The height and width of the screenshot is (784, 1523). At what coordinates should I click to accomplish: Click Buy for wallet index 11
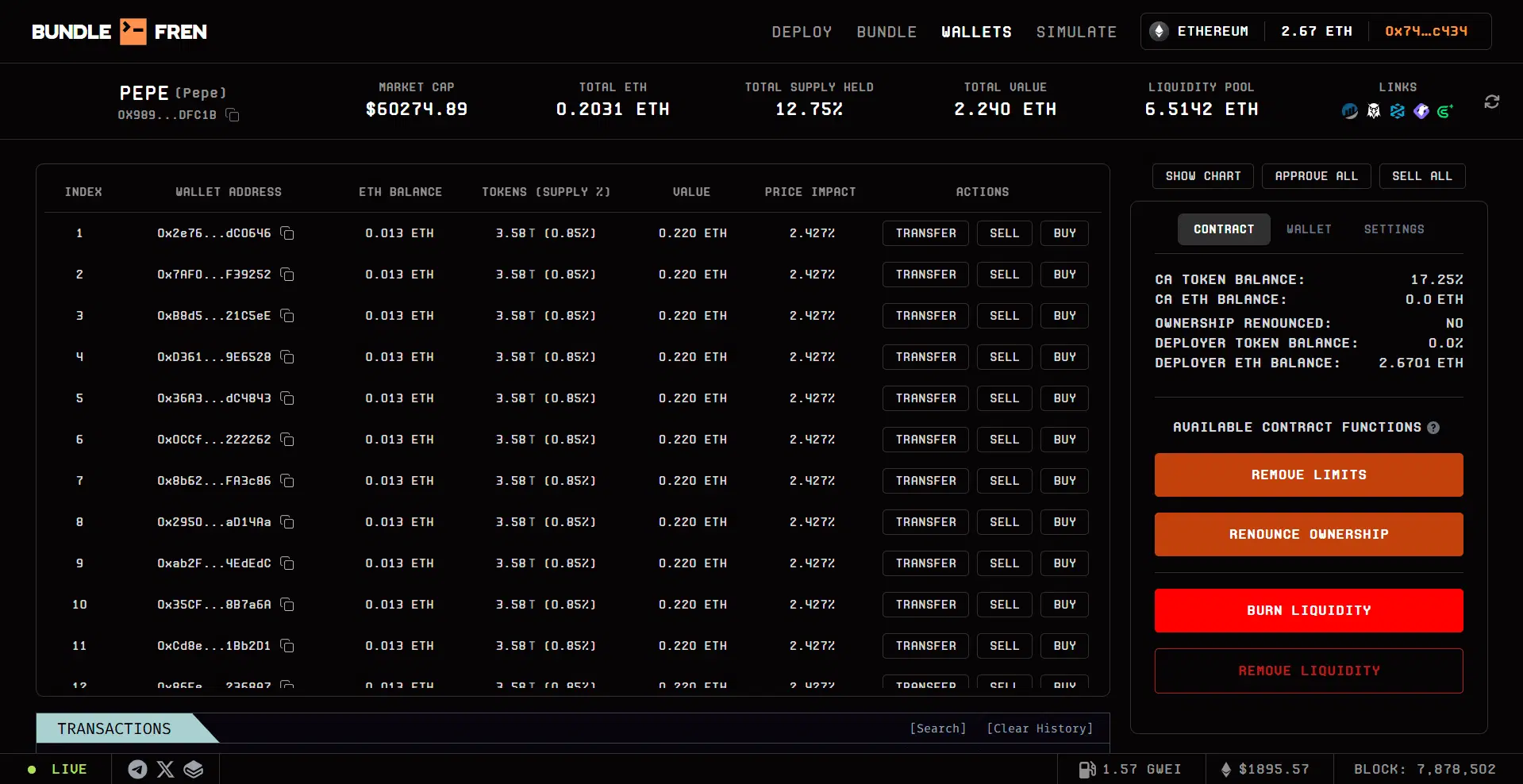tap(1064, 646)
